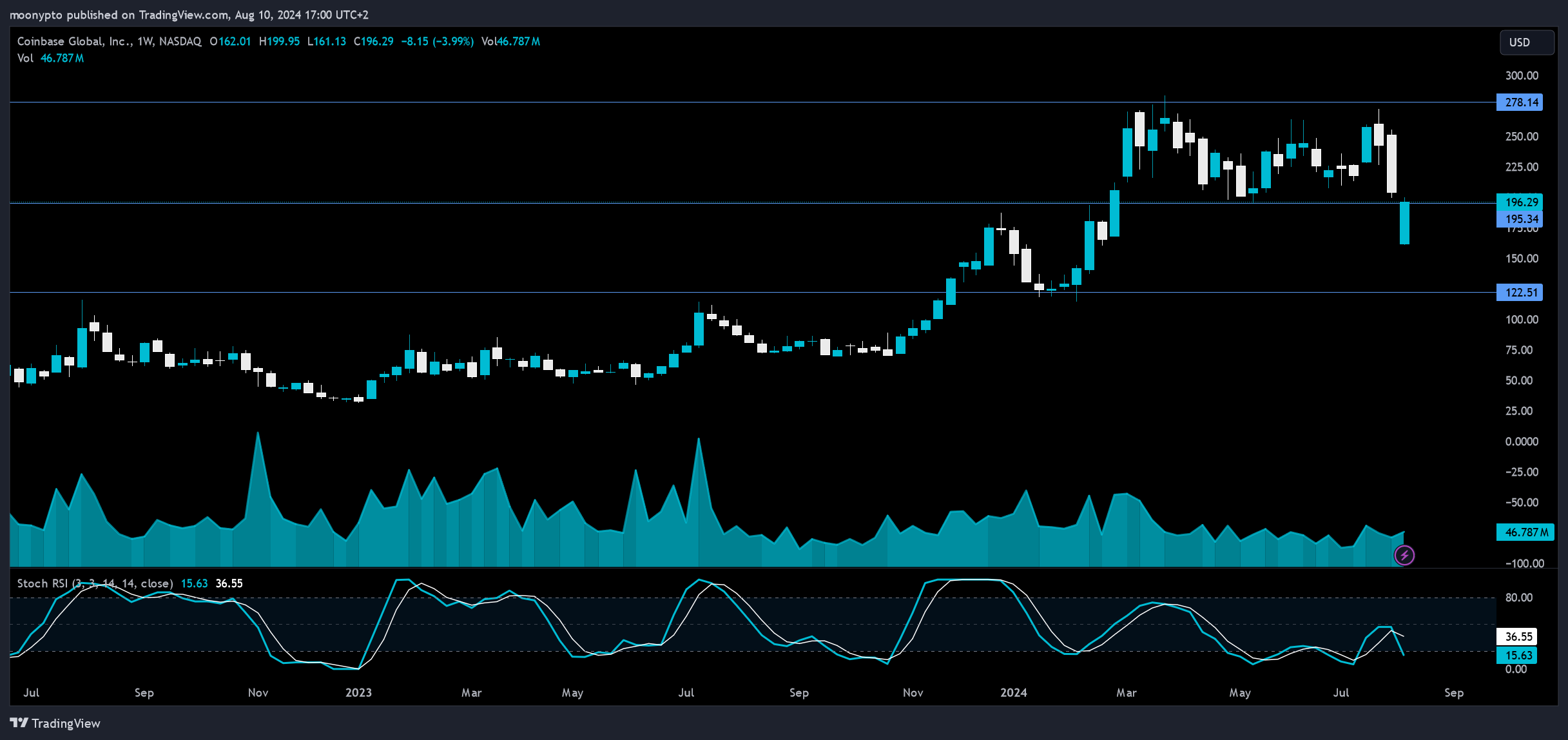This screenshot has height=740, width=1568.
Task: Click the 15.63 Stoch RSI value label
Action: tap(1517, 656)
